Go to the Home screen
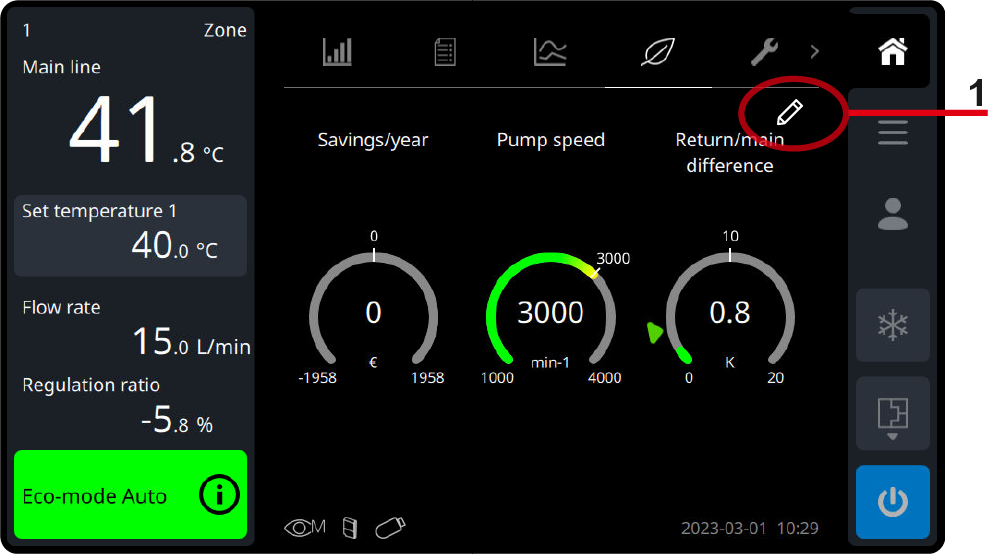The height and width of the screenshot is (555, 988). [x=892, y=52]
